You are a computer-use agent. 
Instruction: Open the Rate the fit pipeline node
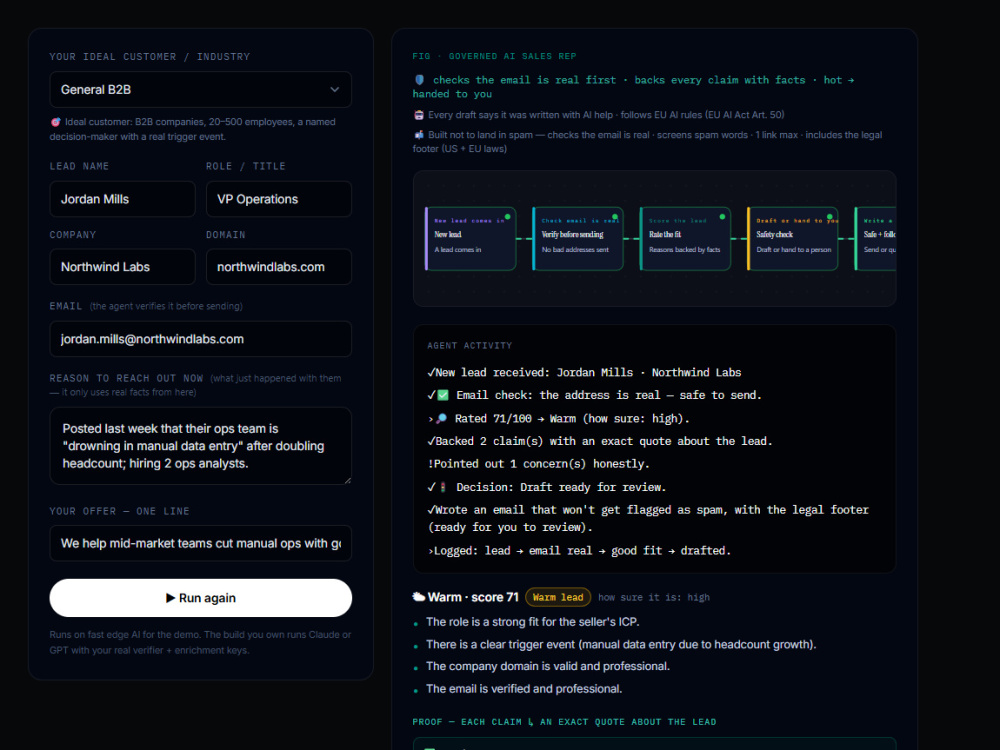coord(685,239)
